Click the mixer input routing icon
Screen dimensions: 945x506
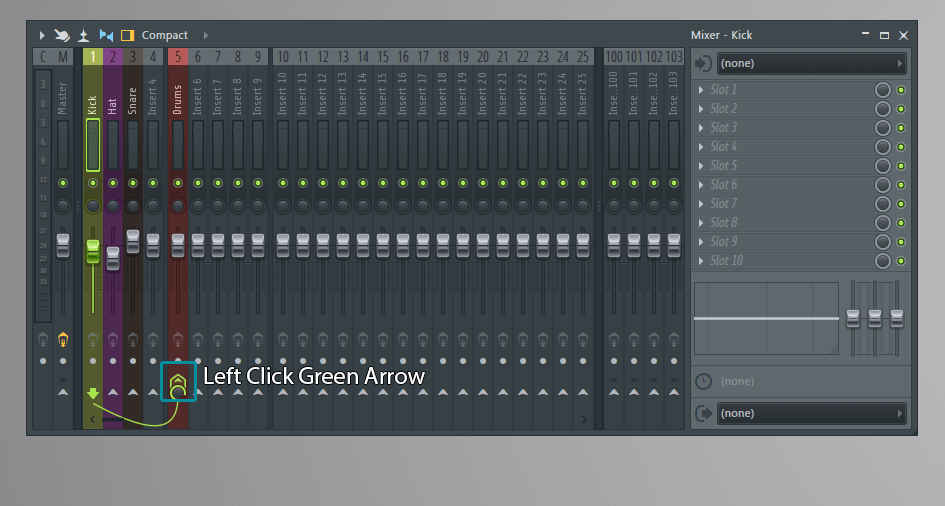click(703, 63)
